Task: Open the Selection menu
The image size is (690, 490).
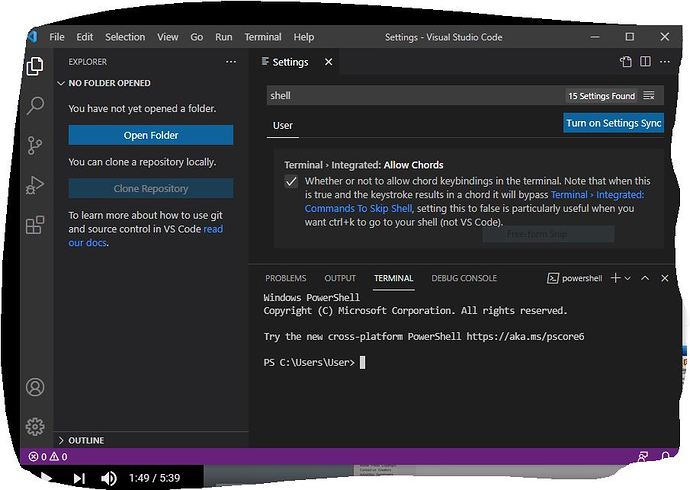Action: tap(125, 37)
